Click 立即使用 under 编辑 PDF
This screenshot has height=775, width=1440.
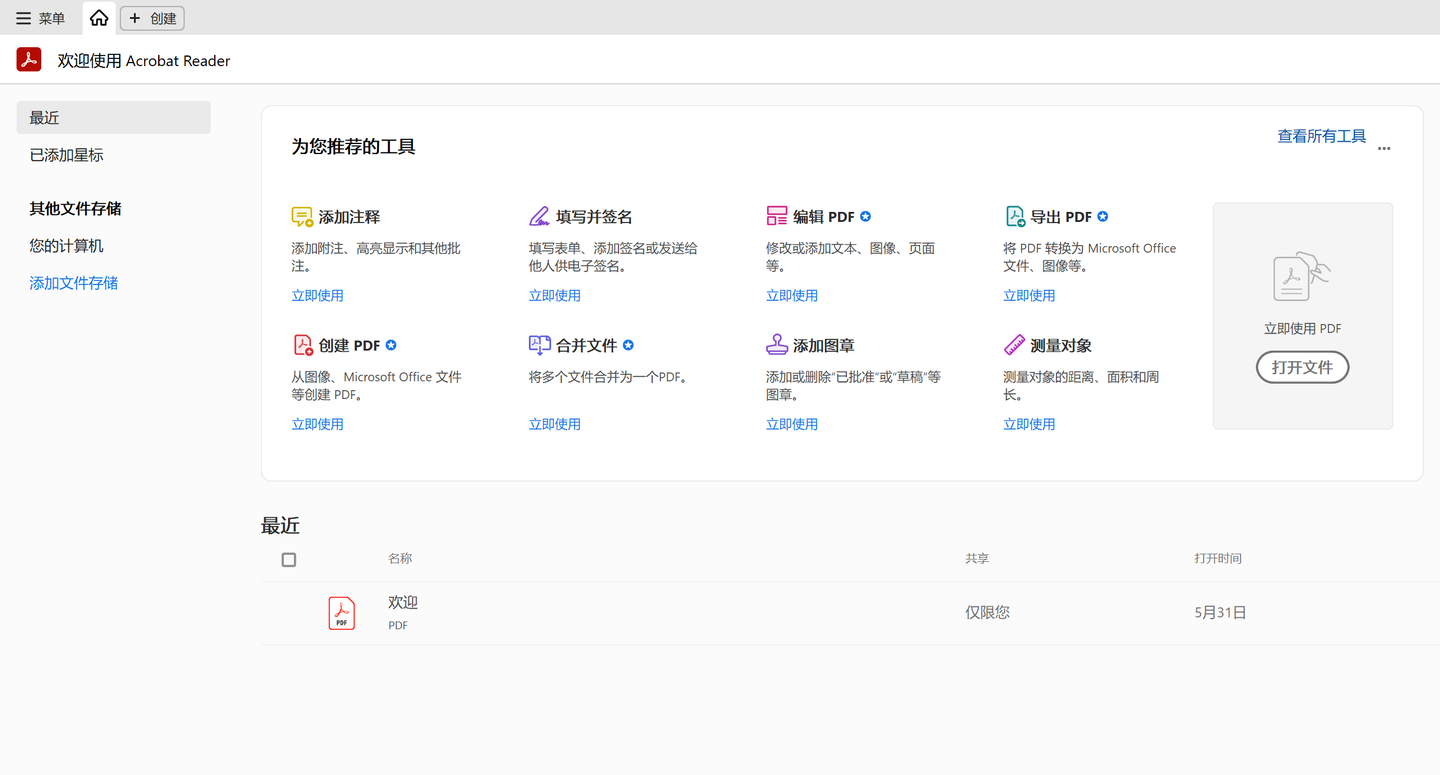792,296
